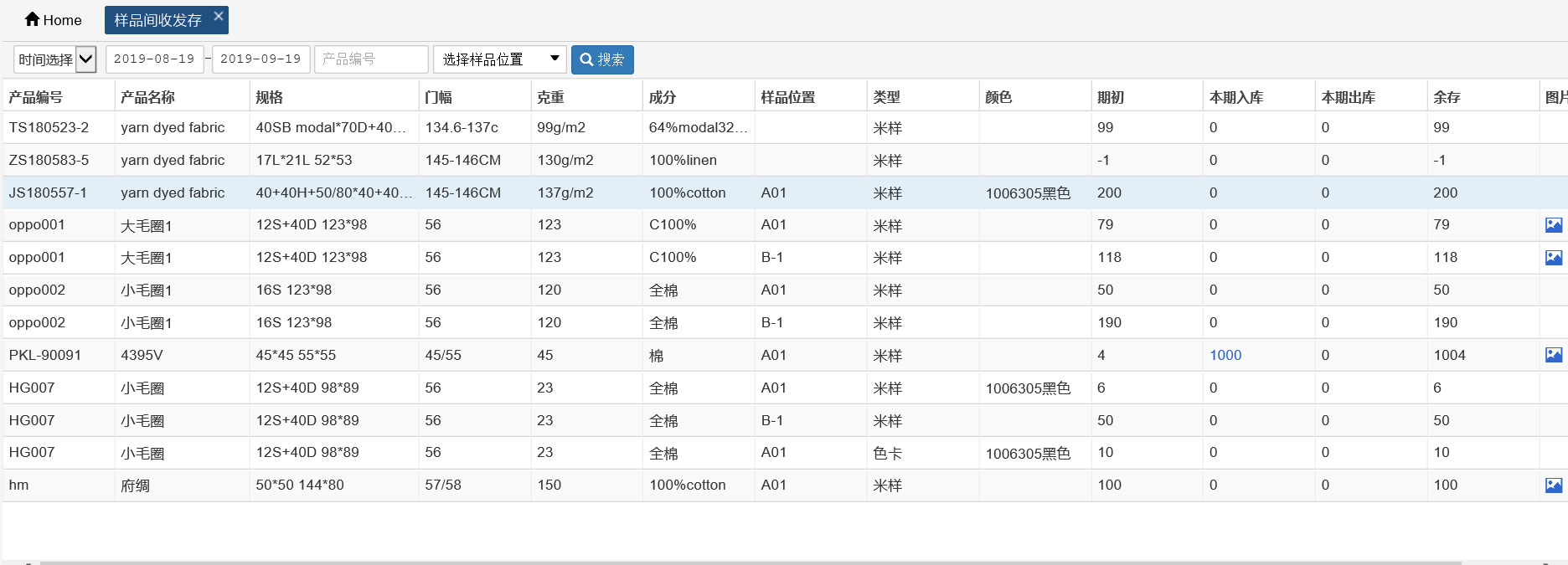Click the 搜索 search button
Screen dimensions: 1568x565
coord(602,59)
